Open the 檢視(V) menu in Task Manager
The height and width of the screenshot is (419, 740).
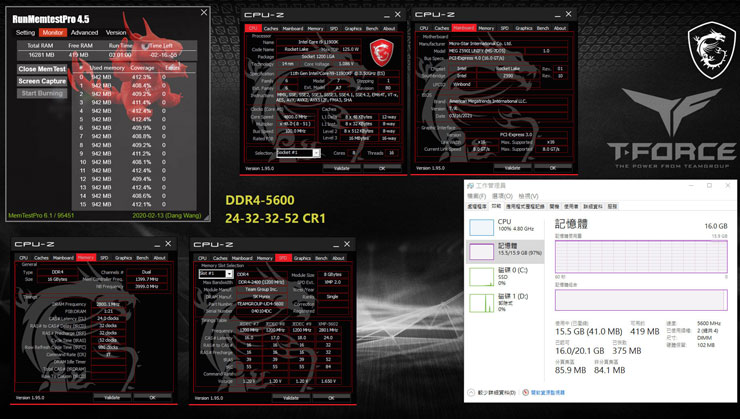tap(528, 196)
